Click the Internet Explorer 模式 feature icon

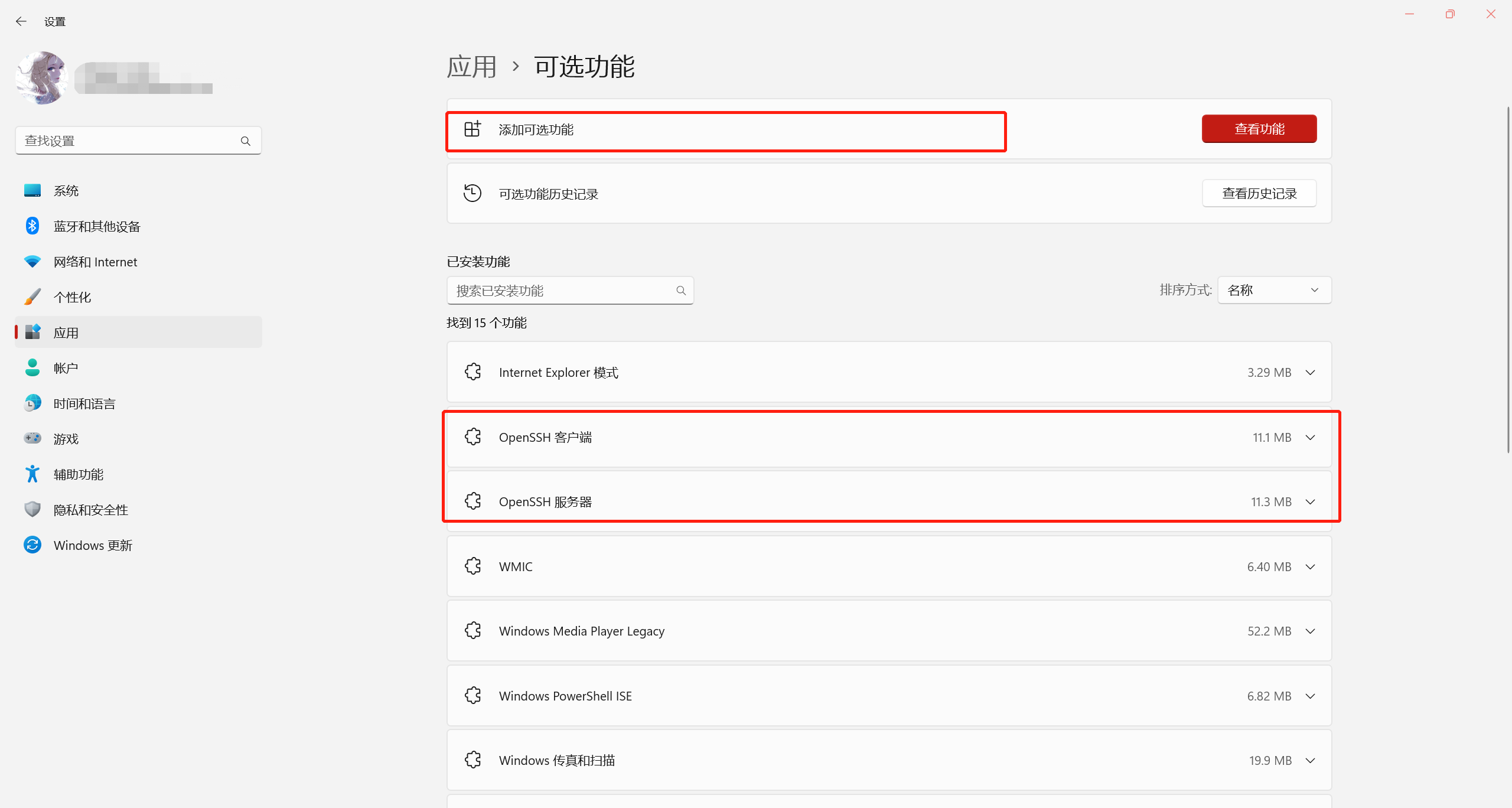coord(472,372)
